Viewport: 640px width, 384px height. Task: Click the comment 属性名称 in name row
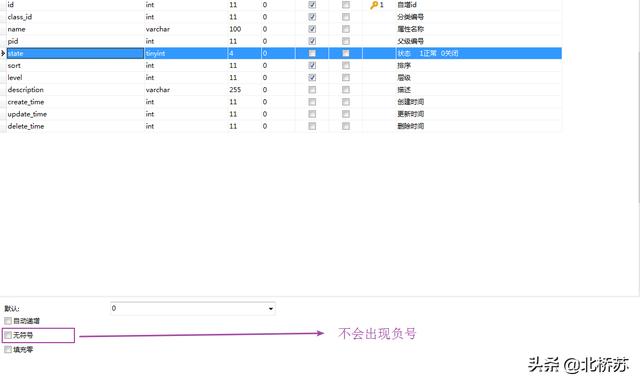411,29
